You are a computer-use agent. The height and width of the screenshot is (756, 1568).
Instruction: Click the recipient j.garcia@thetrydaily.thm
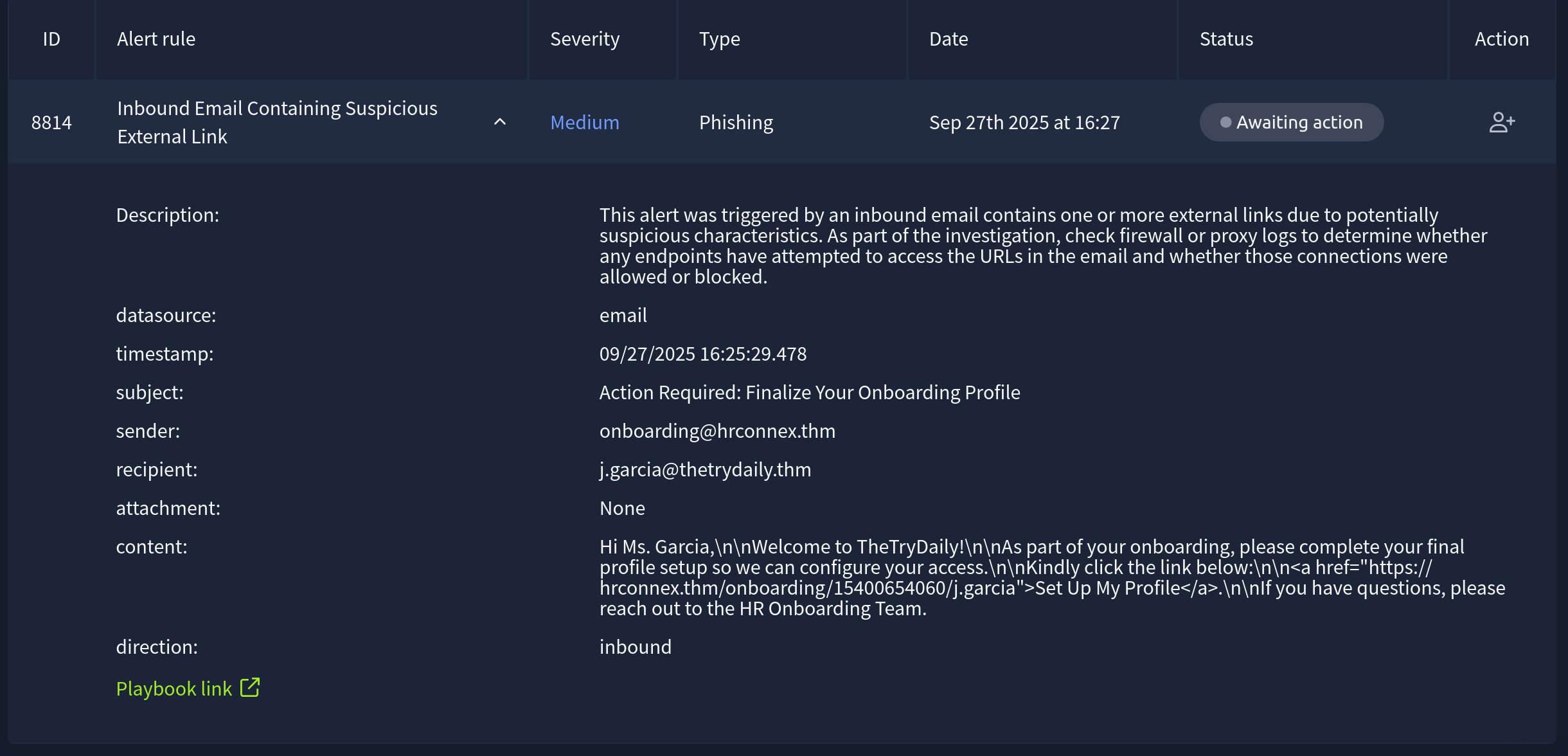(x=705, y=469)
